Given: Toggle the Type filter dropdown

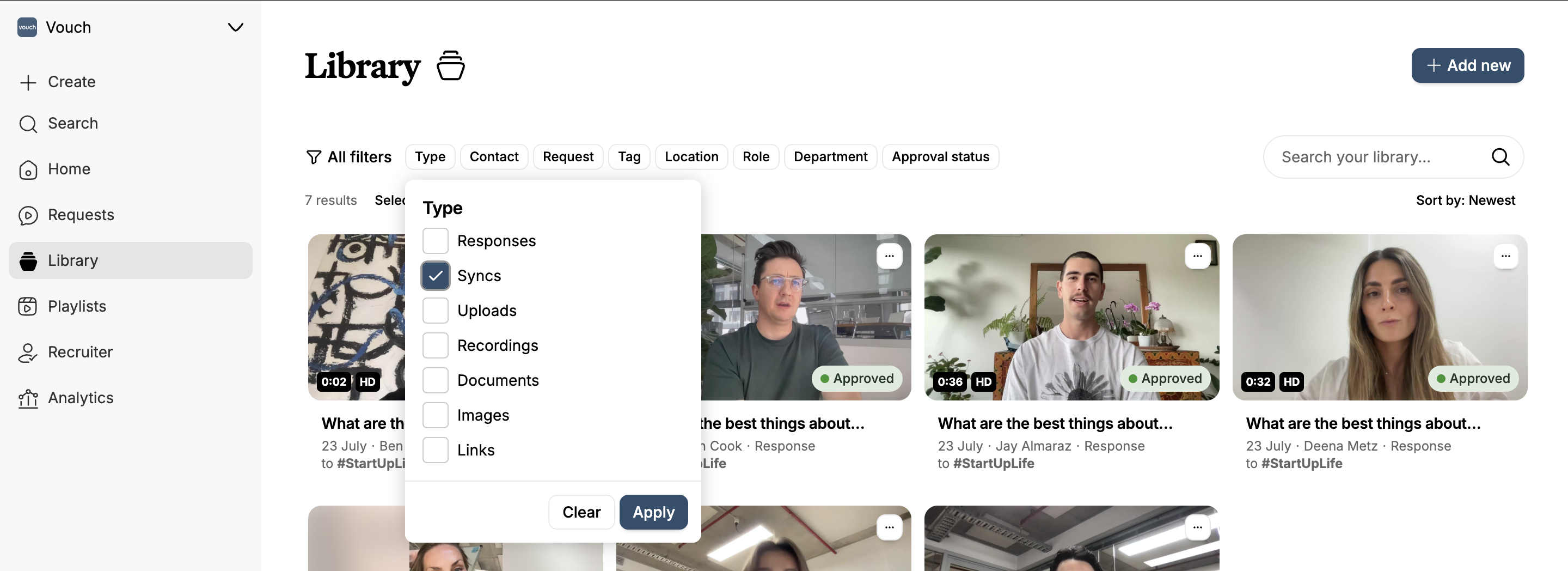Looking at the screenshot, I should (x=430, y=156).
